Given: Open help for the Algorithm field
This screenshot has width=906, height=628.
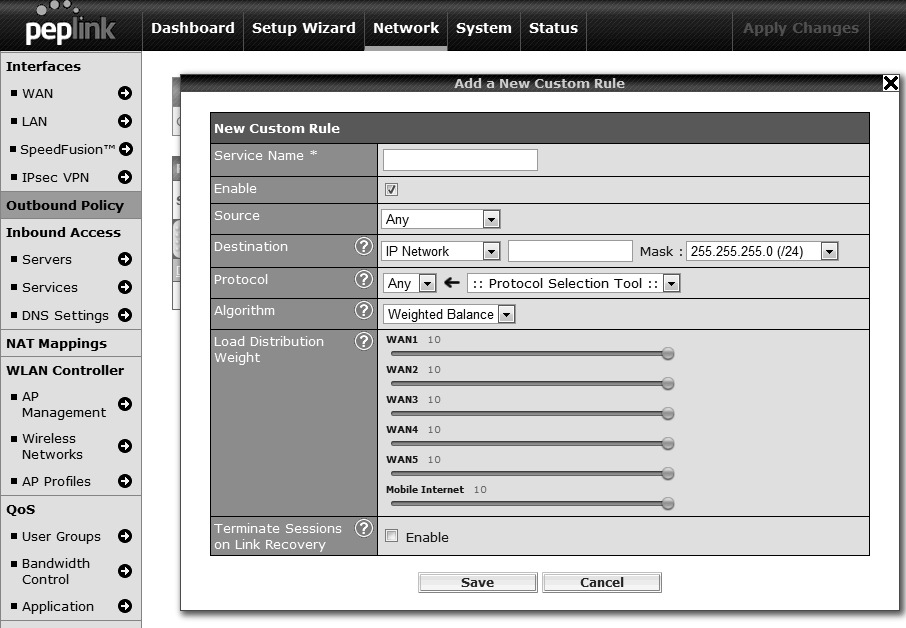Looking at the screenshot, I should pos(363,311).
